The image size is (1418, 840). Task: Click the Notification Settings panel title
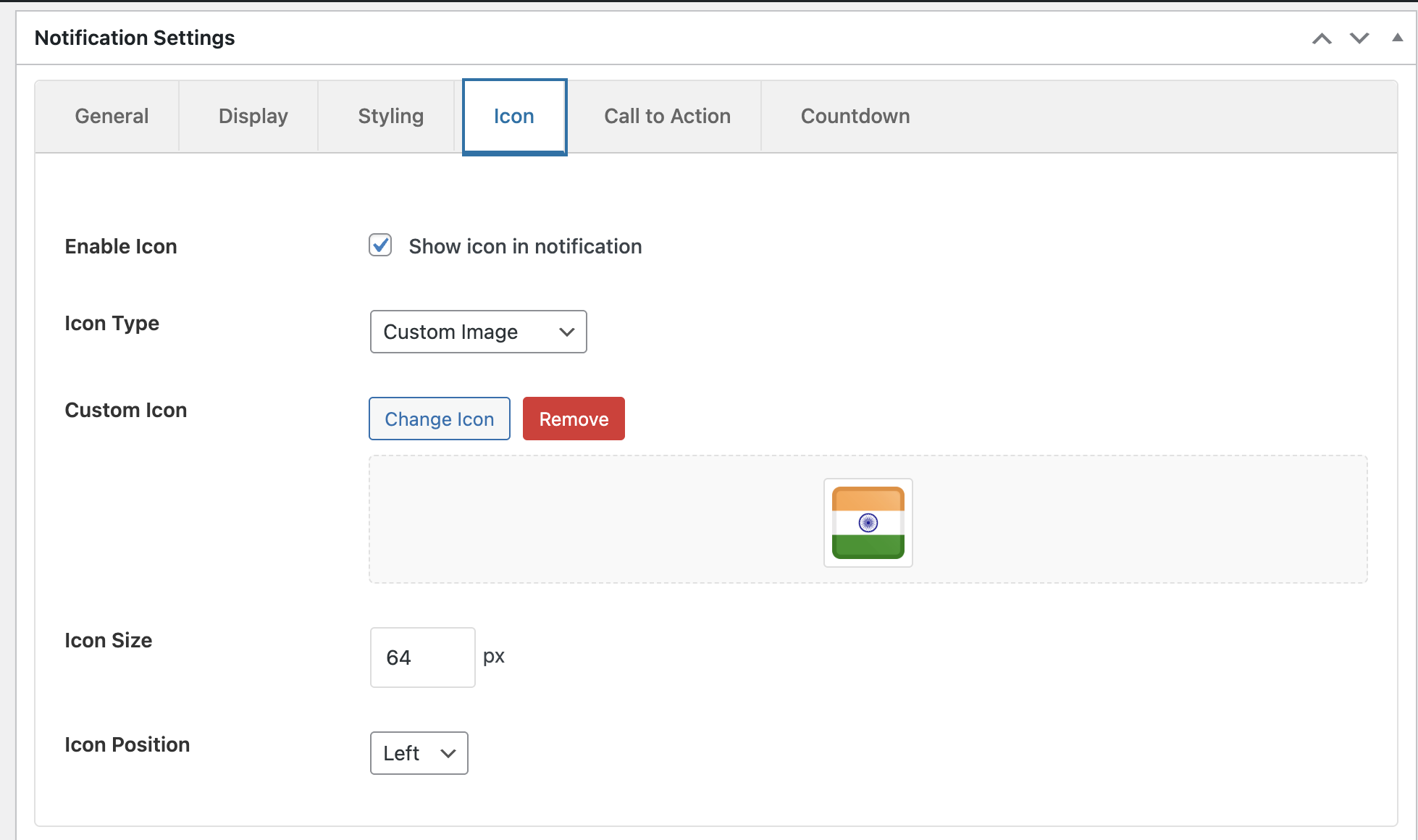tap(135, 38)
